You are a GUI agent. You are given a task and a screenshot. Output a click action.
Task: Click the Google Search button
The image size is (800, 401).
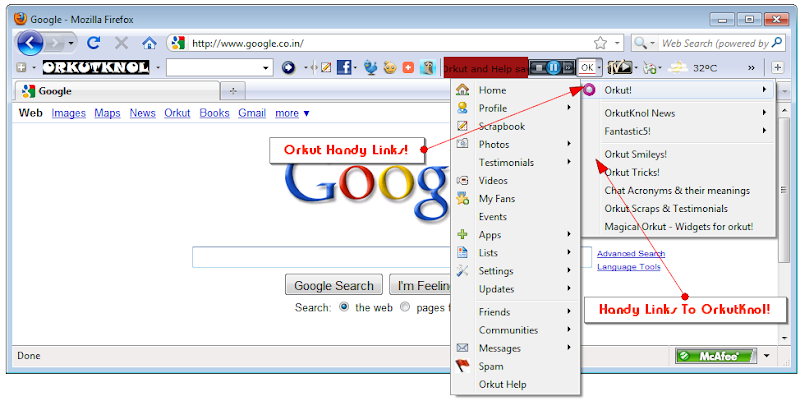pyautogui.click(x=334, y=286)
